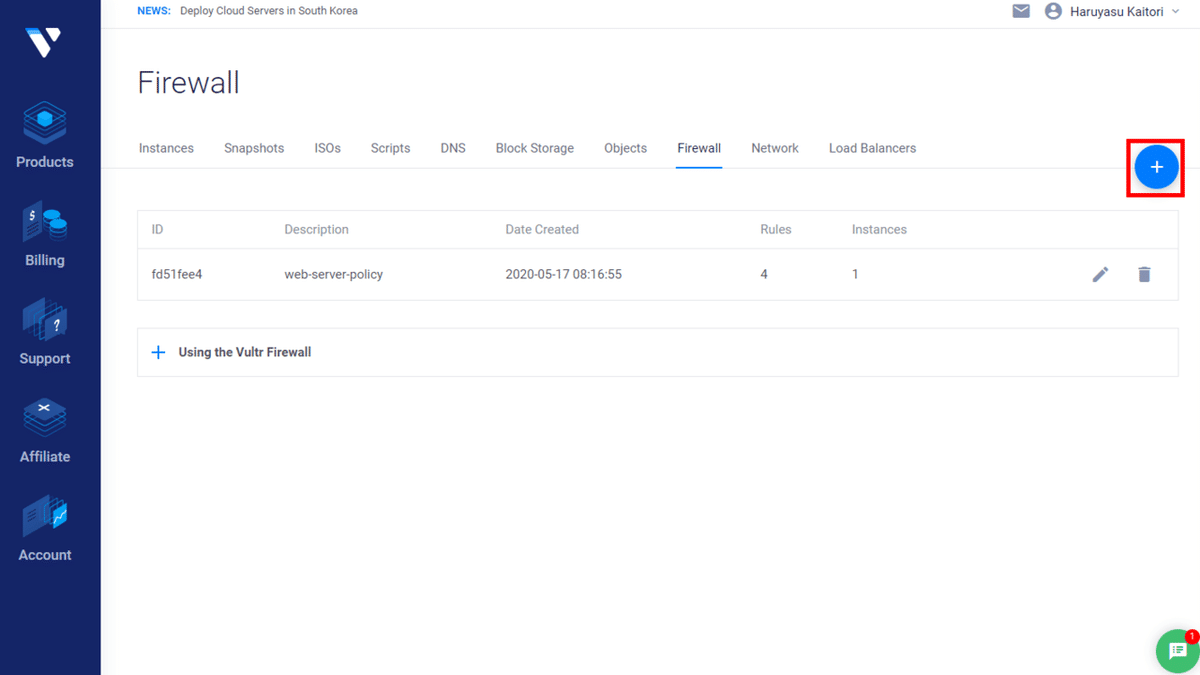Open the Billing sidebar section
This screenshot has height=675, width=1200.
coord(45,233)
